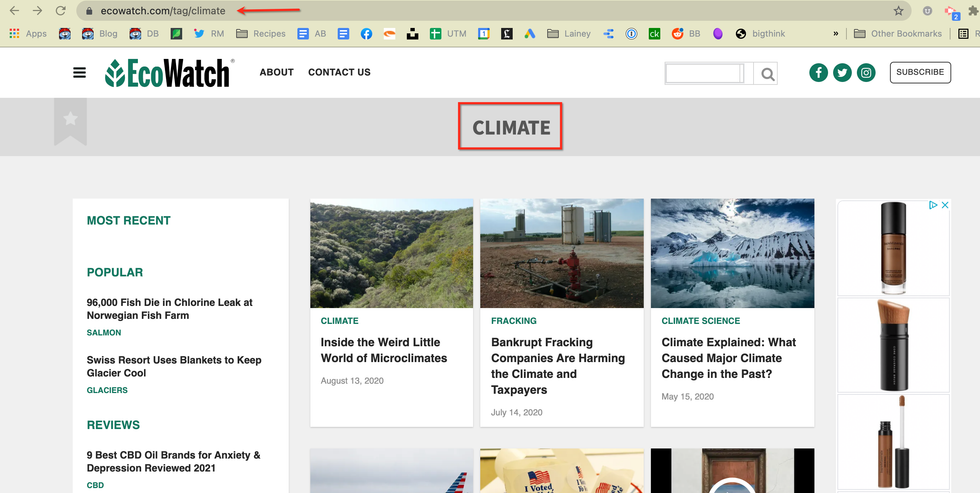
Task: Go to CONTACT US page
Action: tap(339, 72)
